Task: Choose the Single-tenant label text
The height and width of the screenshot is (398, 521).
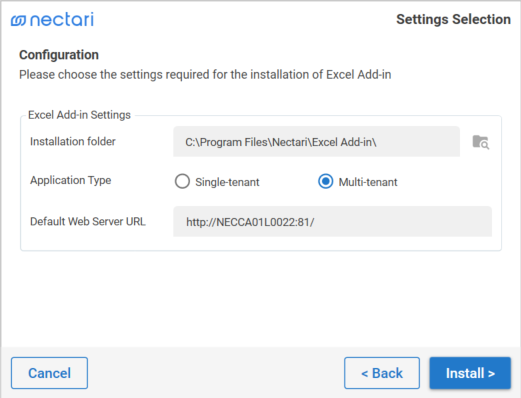Action: [227, 182]
